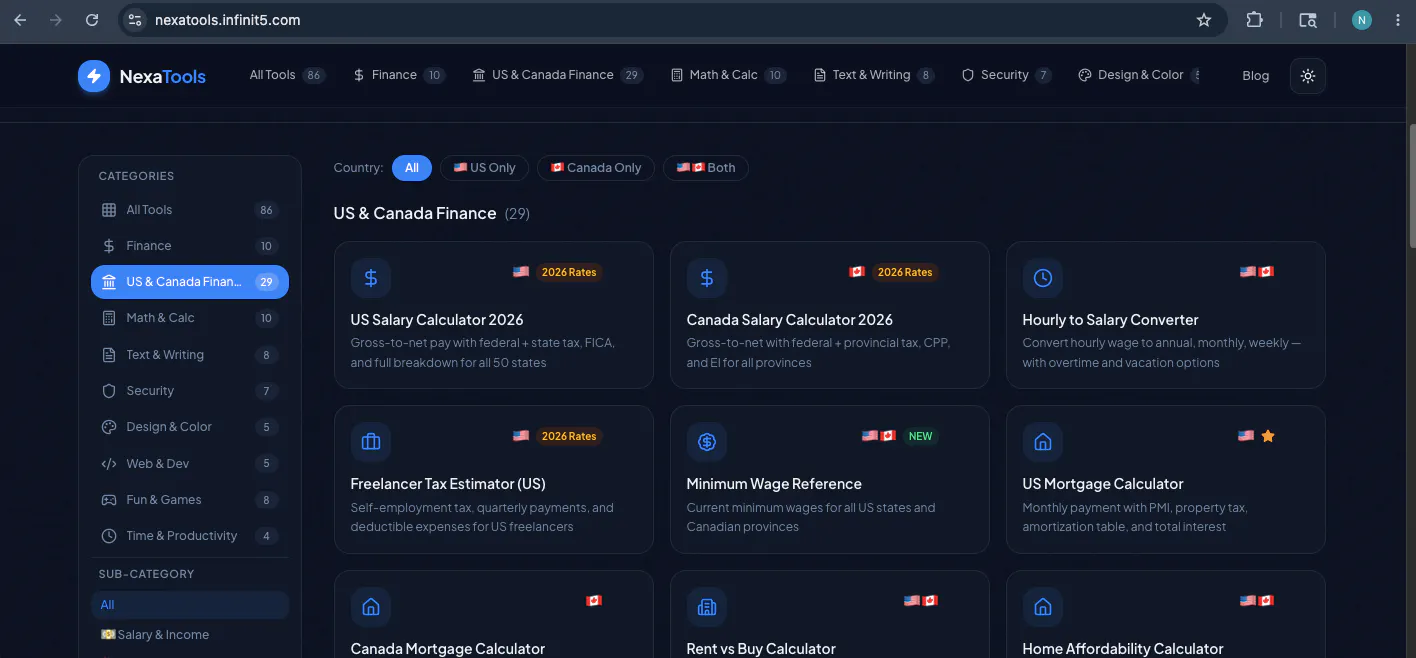This screenshot has height=658, width=1416.
Task: Click clock icon on Hourly to Salary Converter
Action: tap(1043, 278)
